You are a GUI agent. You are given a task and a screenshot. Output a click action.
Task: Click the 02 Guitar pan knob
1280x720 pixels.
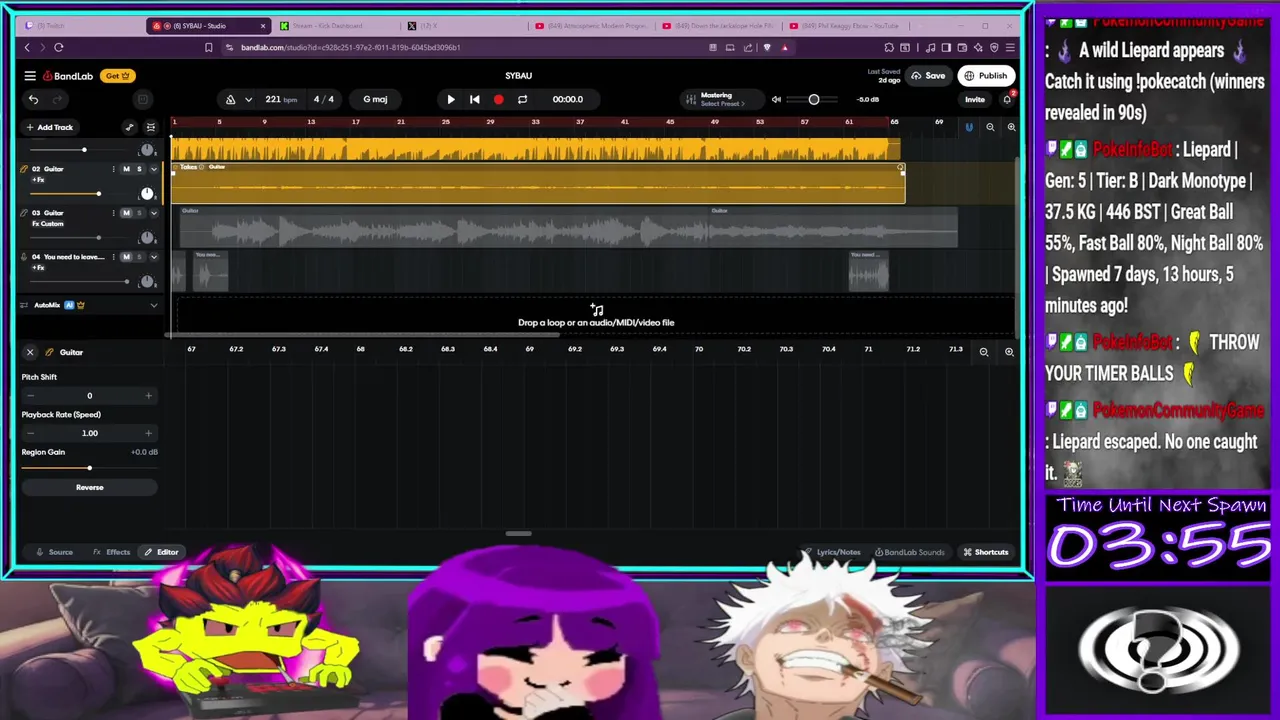[x=147, y=193]
